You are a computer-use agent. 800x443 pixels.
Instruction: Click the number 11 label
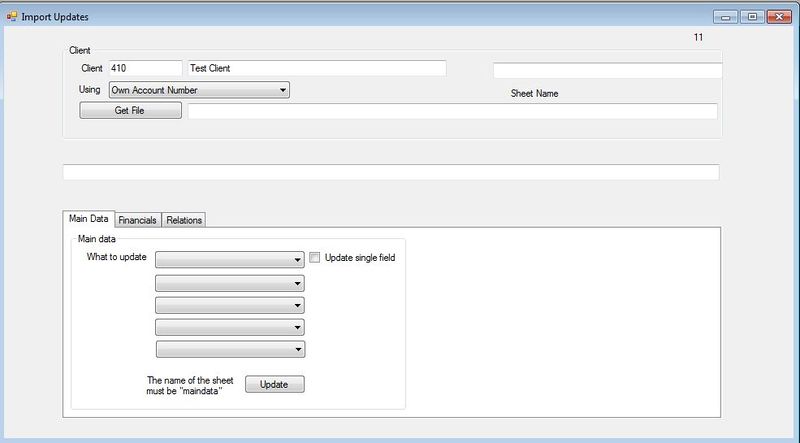coord(698,37)
